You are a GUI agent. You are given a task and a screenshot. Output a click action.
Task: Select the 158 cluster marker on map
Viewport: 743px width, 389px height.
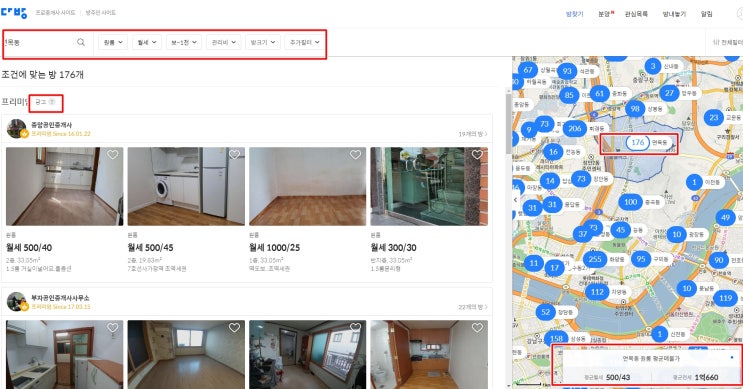[x=556, y=338]
